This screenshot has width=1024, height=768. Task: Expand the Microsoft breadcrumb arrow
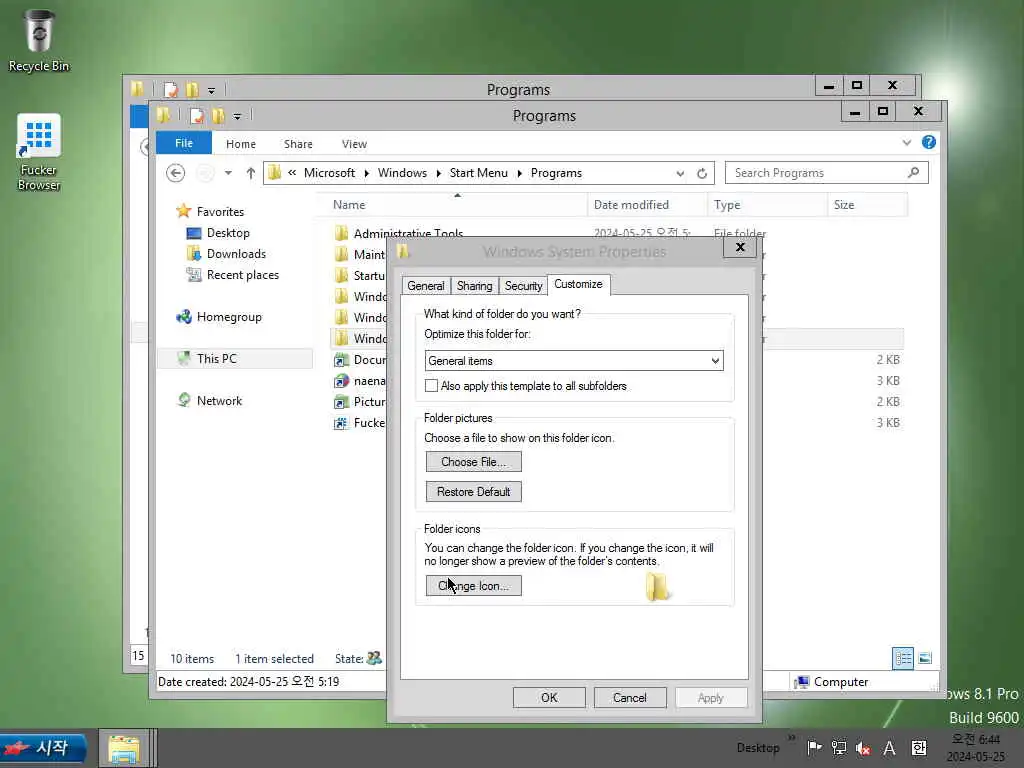[366, 173]
